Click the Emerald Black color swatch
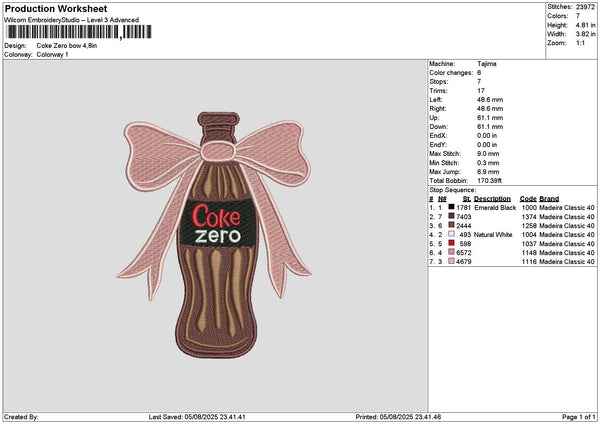Image resolution: width=600 pixels, height=424 pixels. pyautogui.click(x=452, y=207)
